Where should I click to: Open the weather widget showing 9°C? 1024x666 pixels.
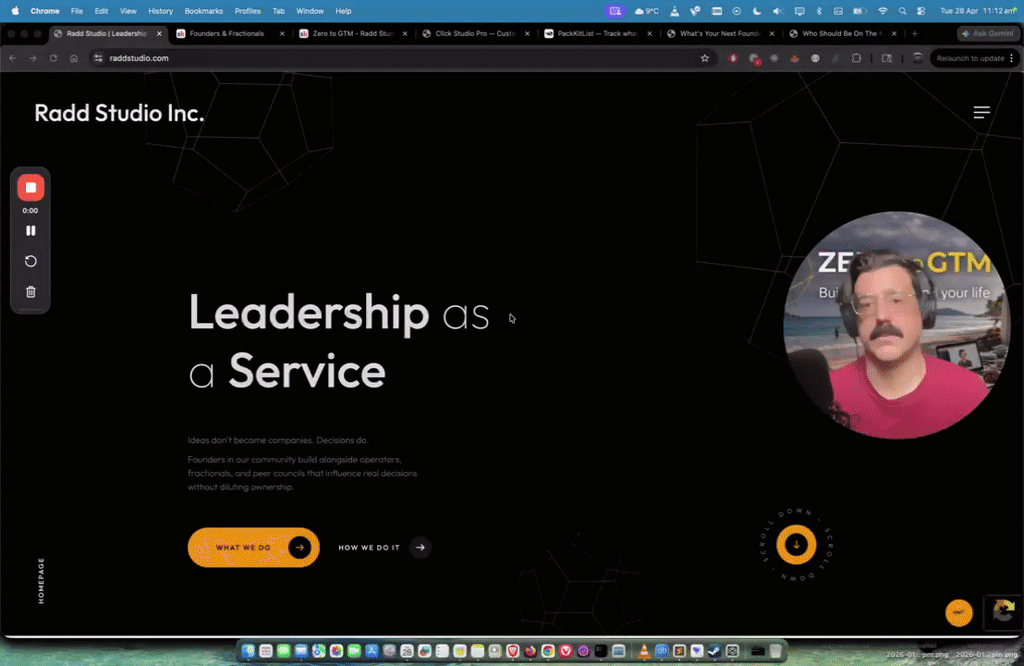click(647, 11)
